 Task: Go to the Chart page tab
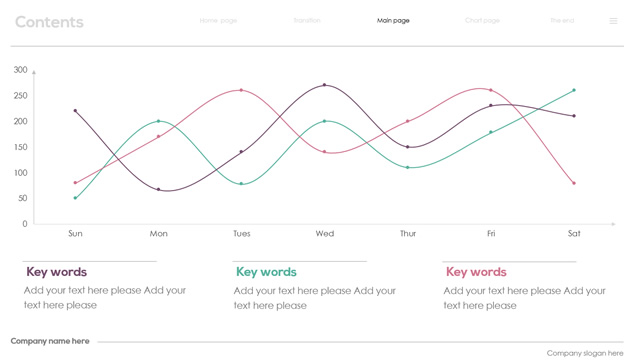pos(482,21)
